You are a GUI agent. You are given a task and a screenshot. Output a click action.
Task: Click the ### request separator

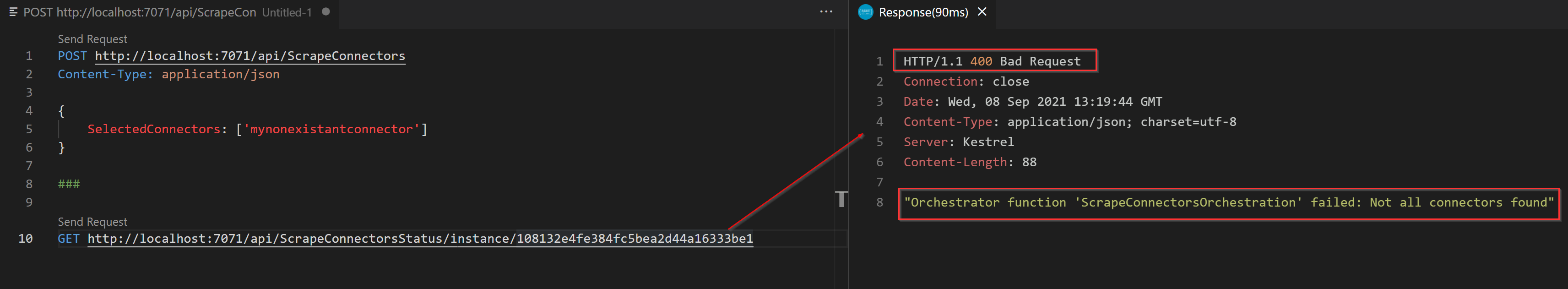point(69,184)
